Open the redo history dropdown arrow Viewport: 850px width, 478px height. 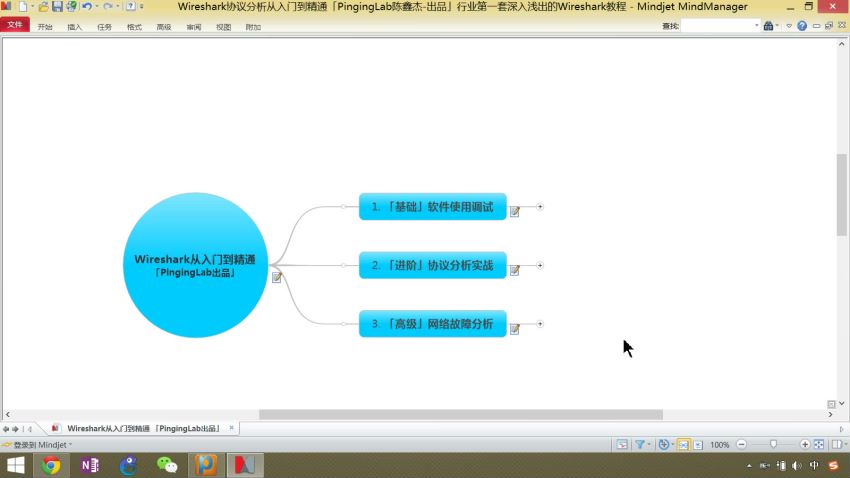(118, 7)
